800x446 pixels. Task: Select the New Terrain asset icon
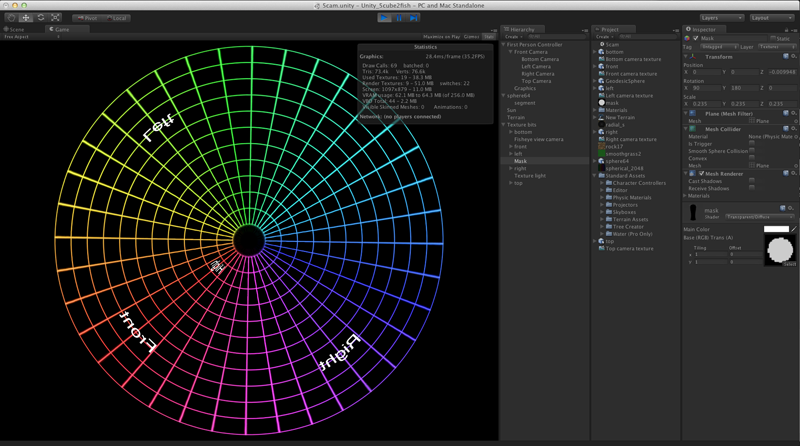pyautogui.click(x=602, y=117)
